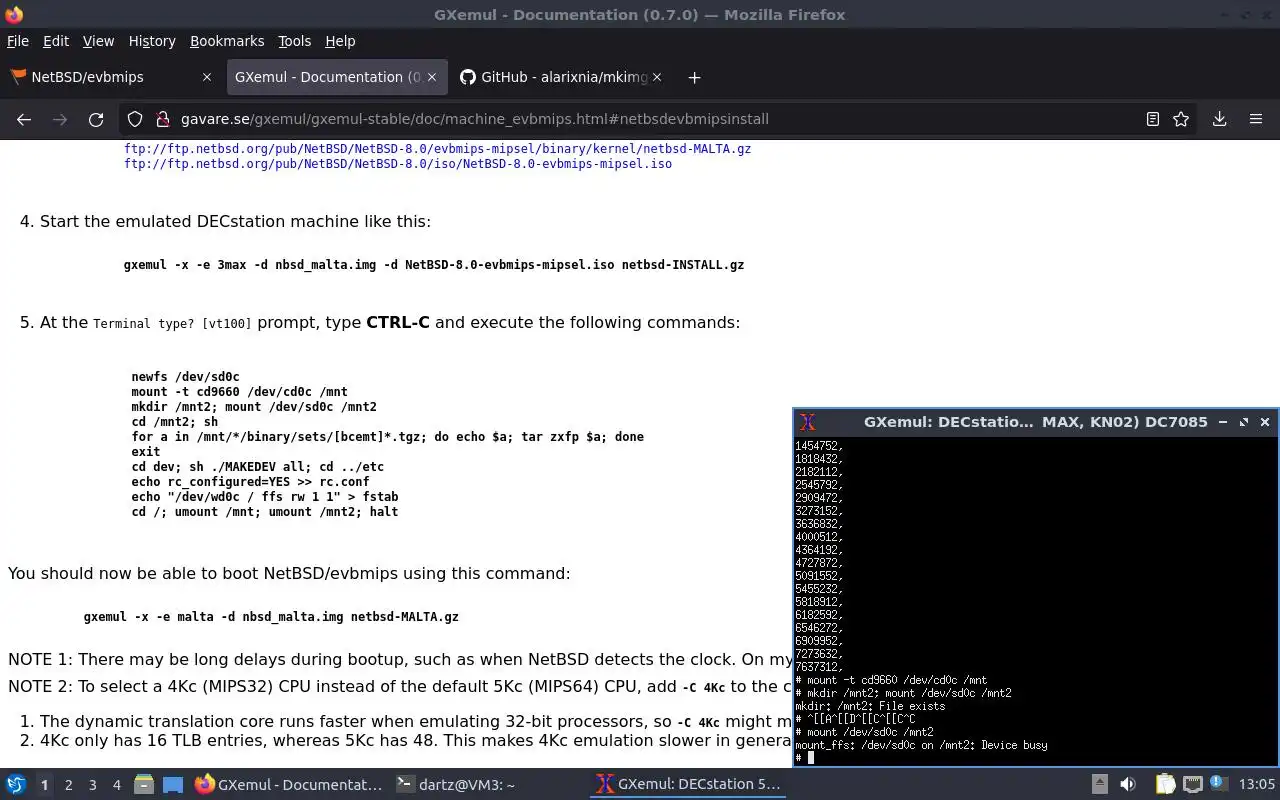
Task: Close the NetBSD/evbmips tab
Action: point(207,77)
